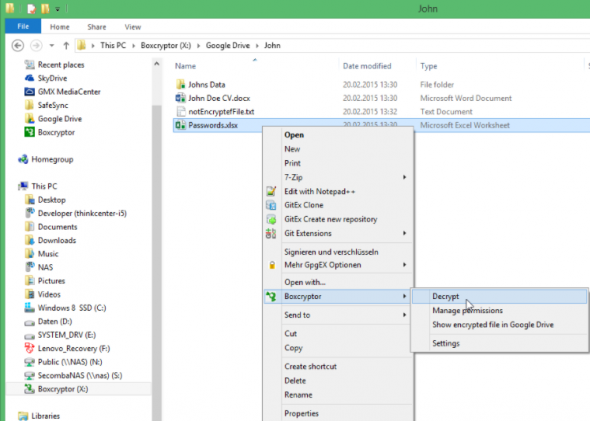Click the GpgEX lock icon
The image size is (590, 421).
pyautogui.click(x=272, y=265)
